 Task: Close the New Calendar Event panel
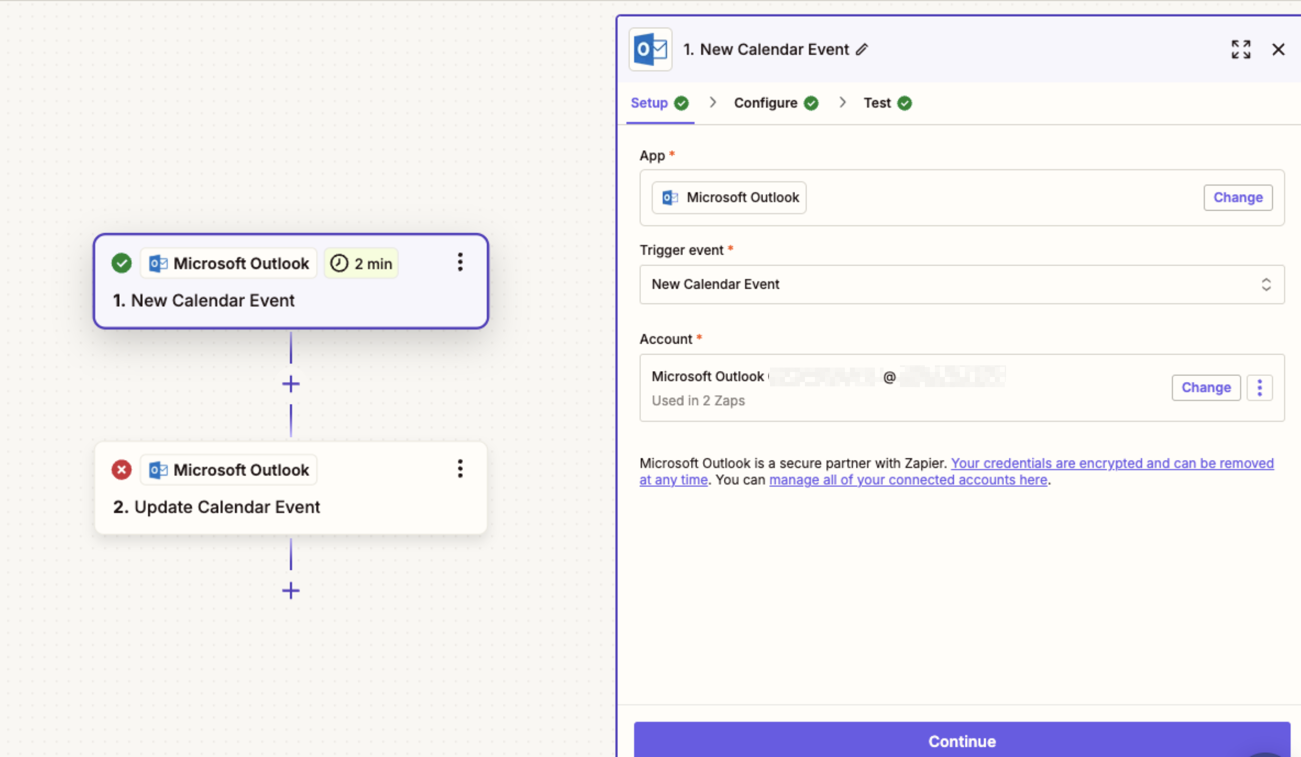point(1278,50)
